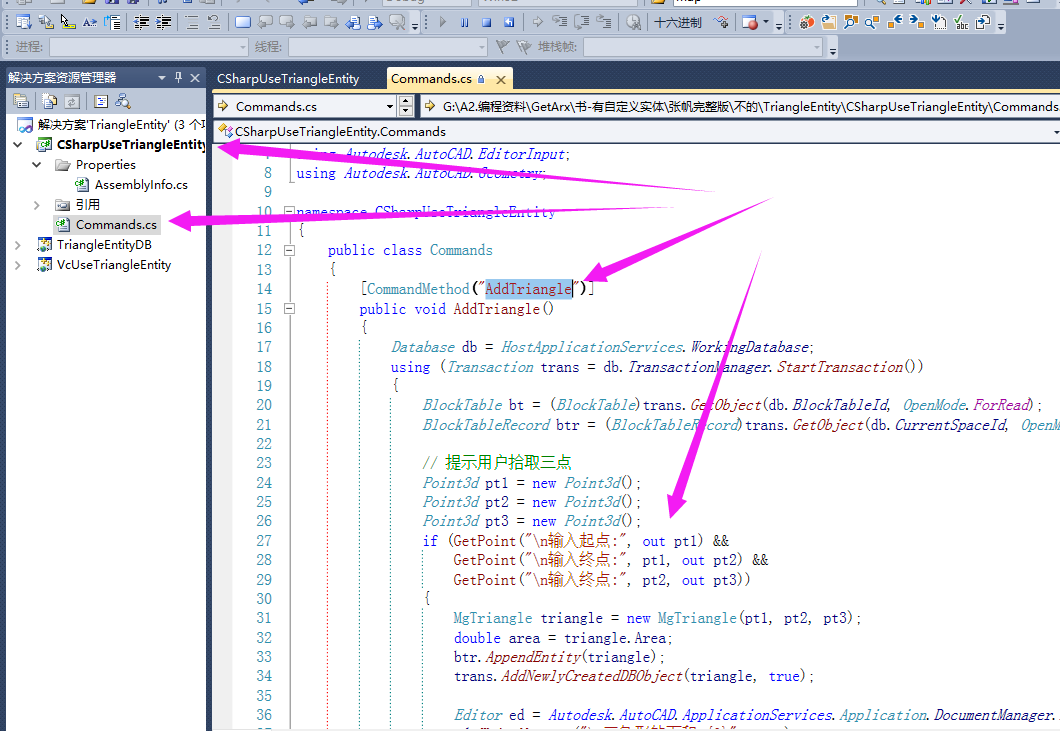
Task: Click the open-file-with-arrow icon
Action: point(828,22)
